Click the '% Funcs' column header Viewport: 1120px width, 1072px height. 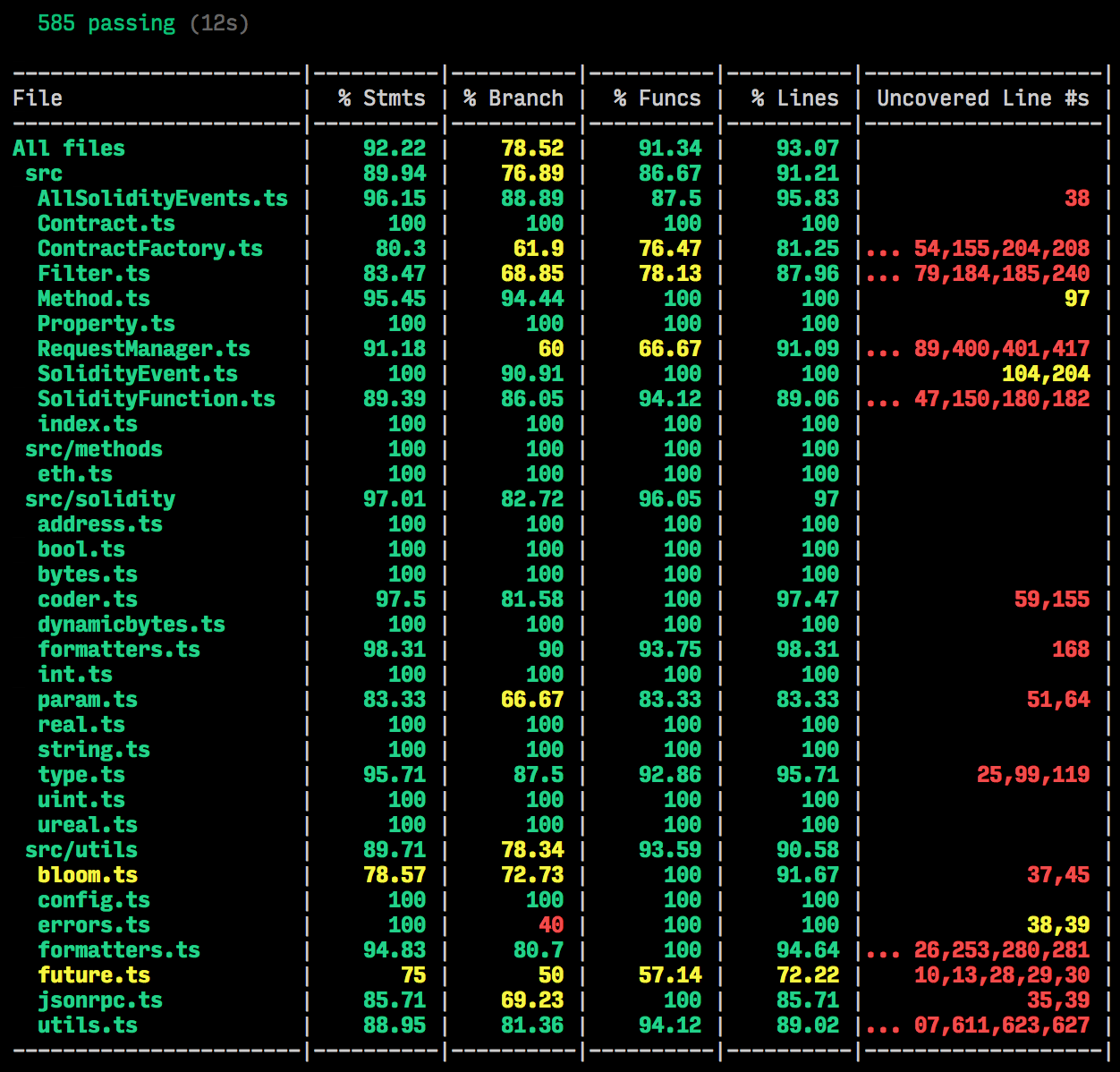click(658, 98)
